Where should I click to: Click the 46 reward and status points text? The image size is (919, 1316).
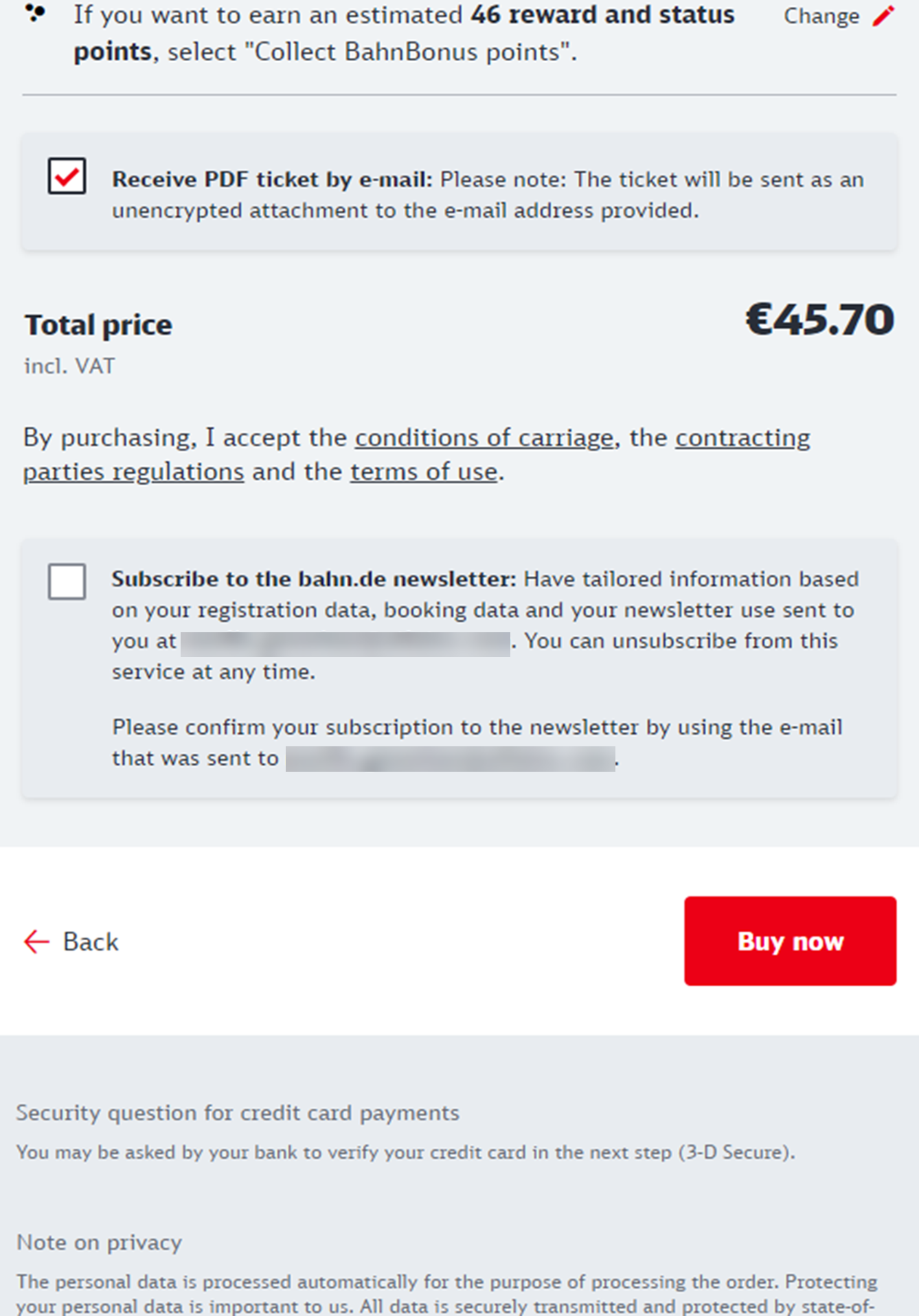[x=405, y=32]
